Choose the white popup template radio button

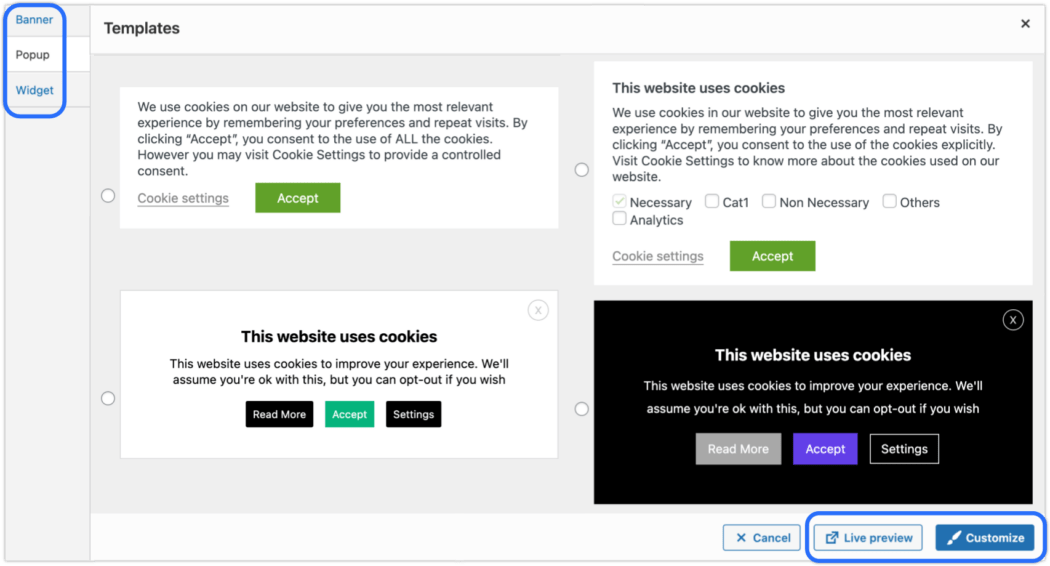point(108,399)
